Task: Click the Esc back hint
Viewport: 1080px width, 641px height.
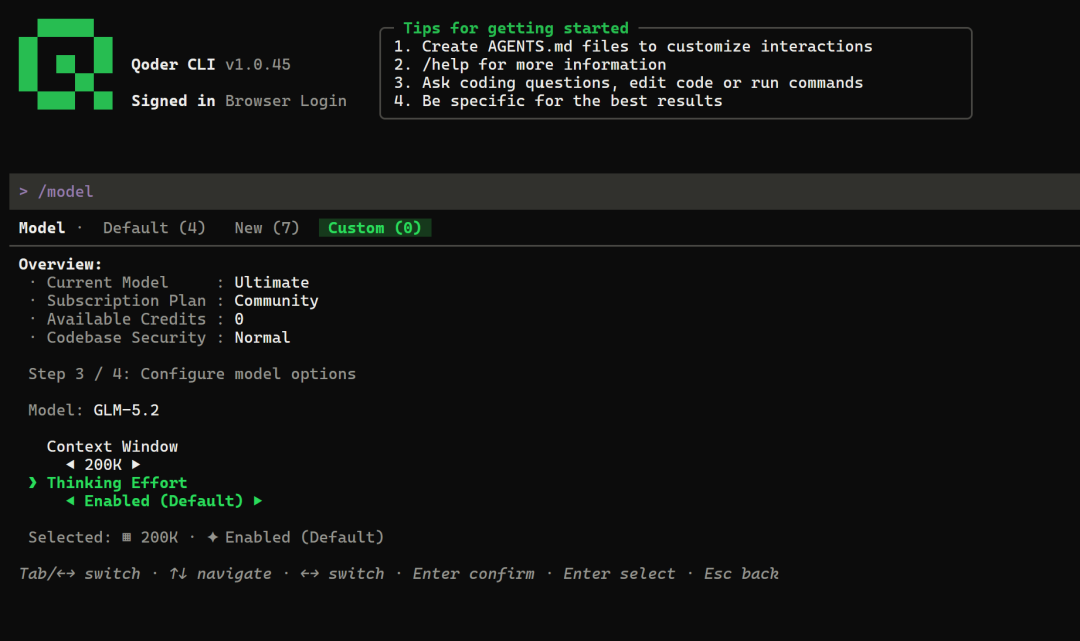Action: 741,574
